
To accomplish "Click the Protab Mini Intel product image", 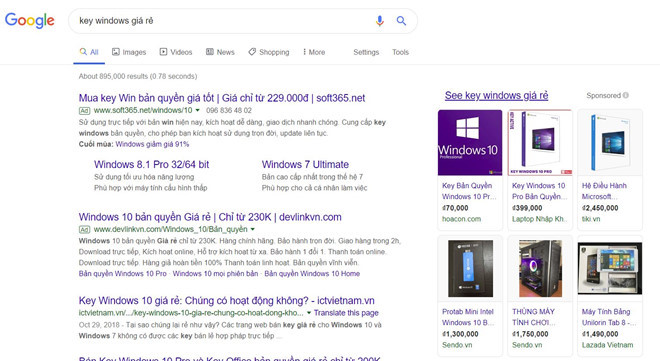I will [470, 268].
